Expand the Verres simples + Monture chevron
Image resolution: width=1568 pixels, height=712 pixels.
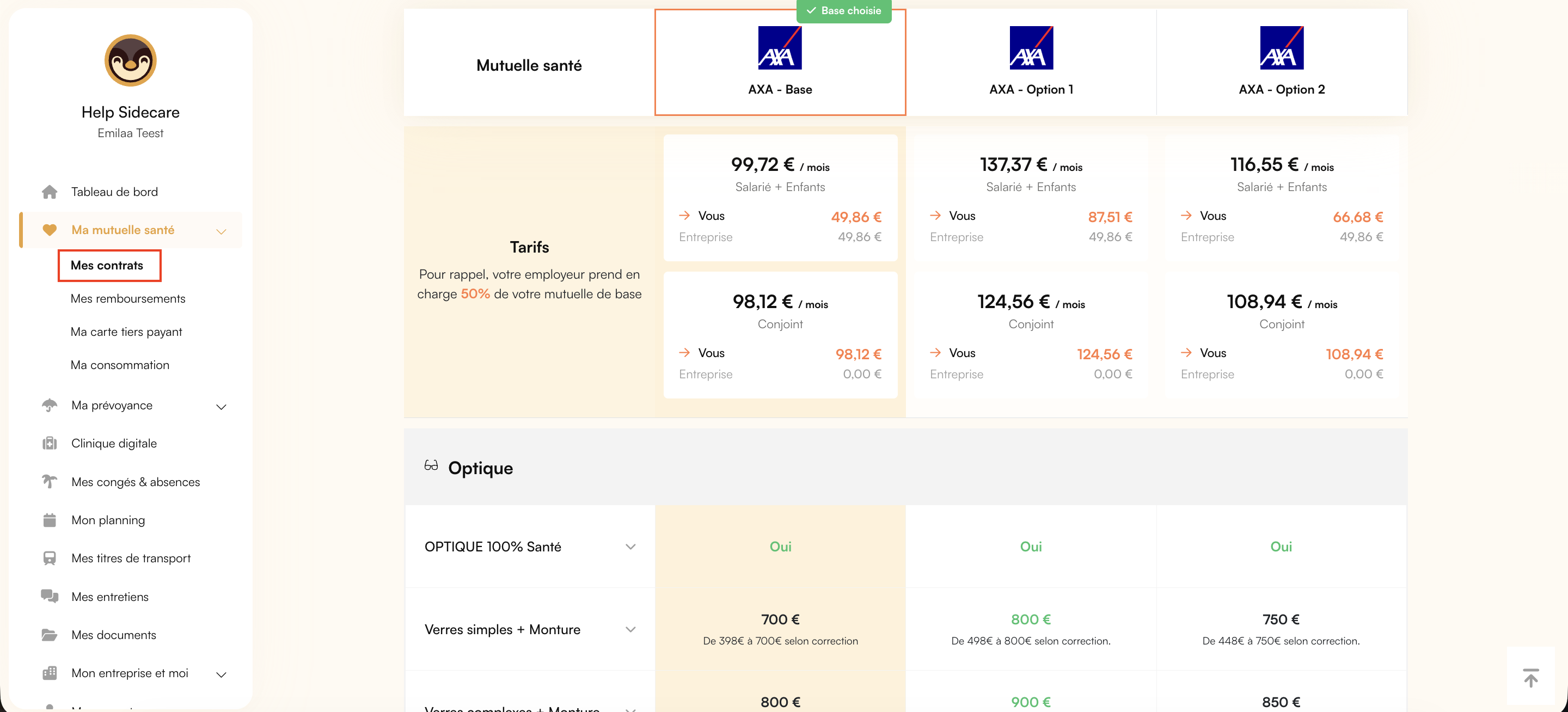click(630, 629)
